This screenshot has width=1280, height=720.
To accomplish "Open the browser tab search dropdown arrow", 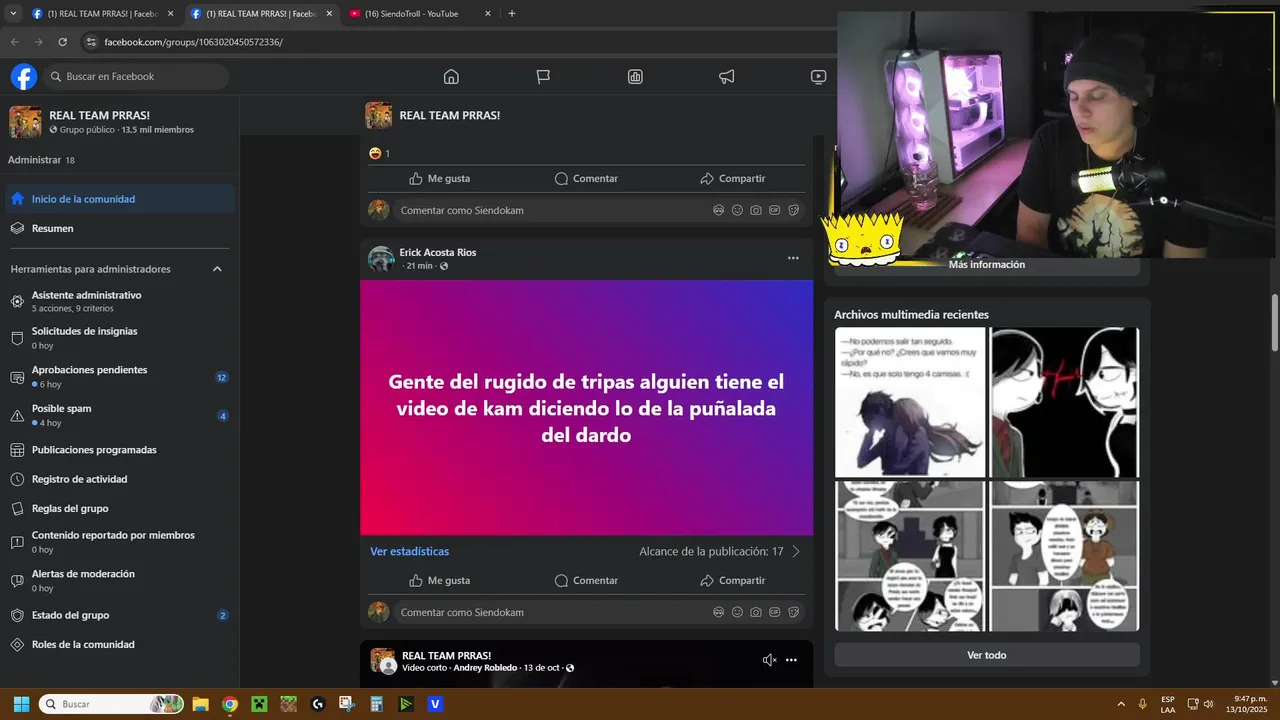I will tap(13, 14).
